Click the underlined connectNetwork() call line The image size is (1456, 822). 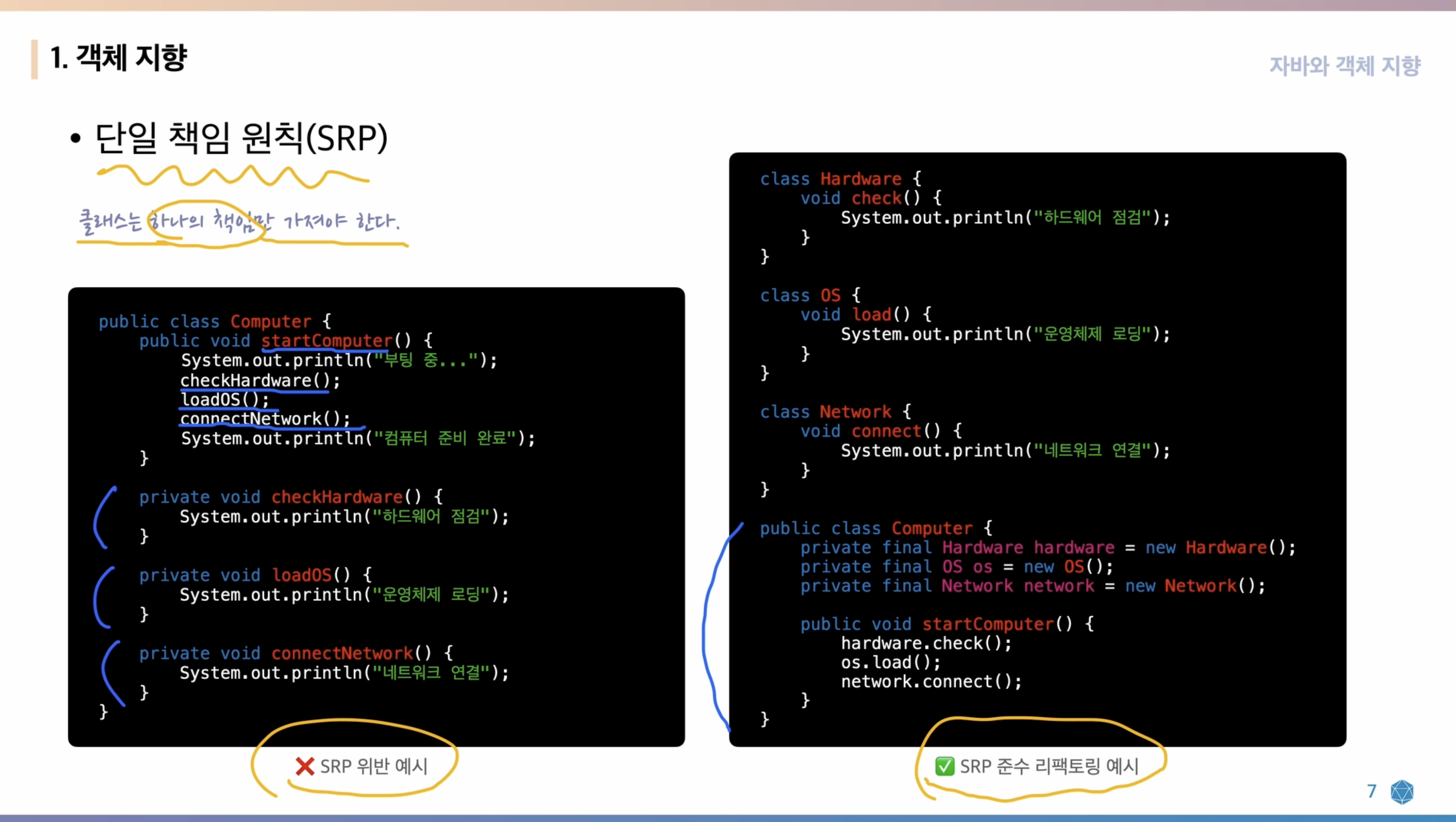(265, 419)
